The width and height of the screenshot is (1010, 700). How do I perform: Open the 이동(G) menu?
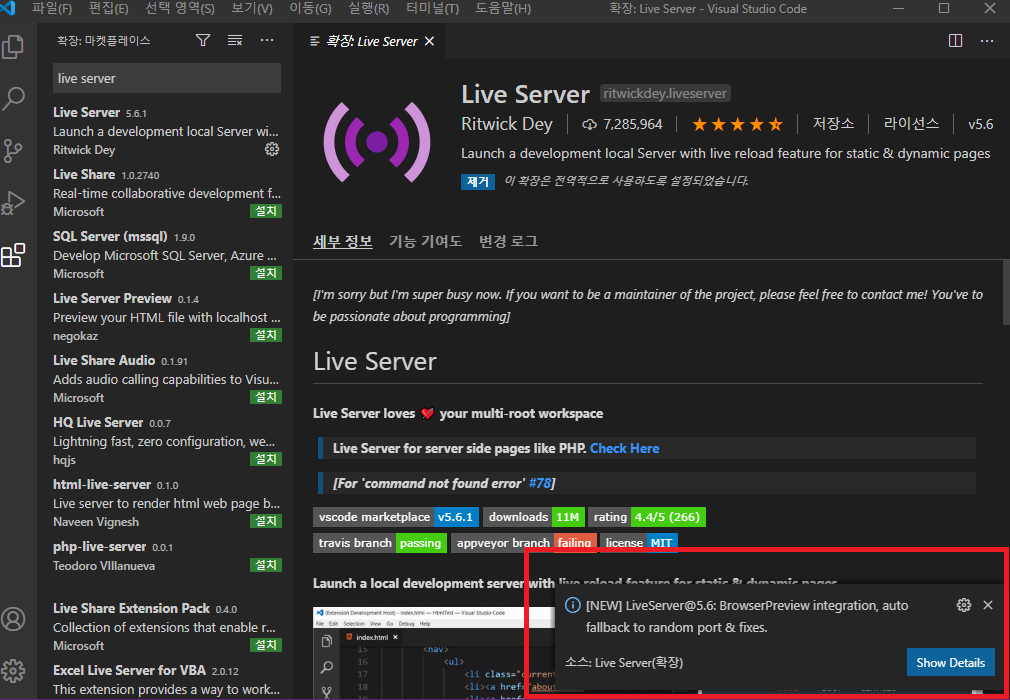click(310, 9)
